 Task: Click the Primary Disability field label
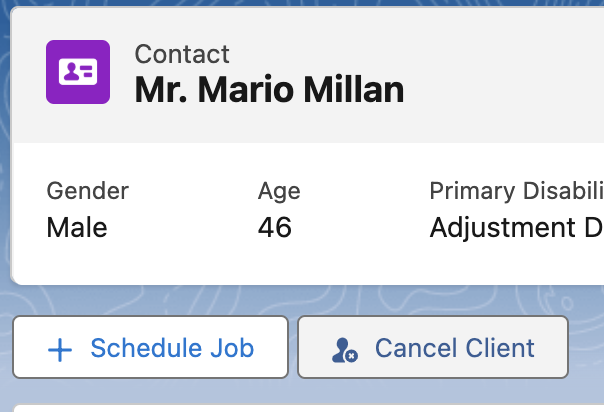(517, 191)
